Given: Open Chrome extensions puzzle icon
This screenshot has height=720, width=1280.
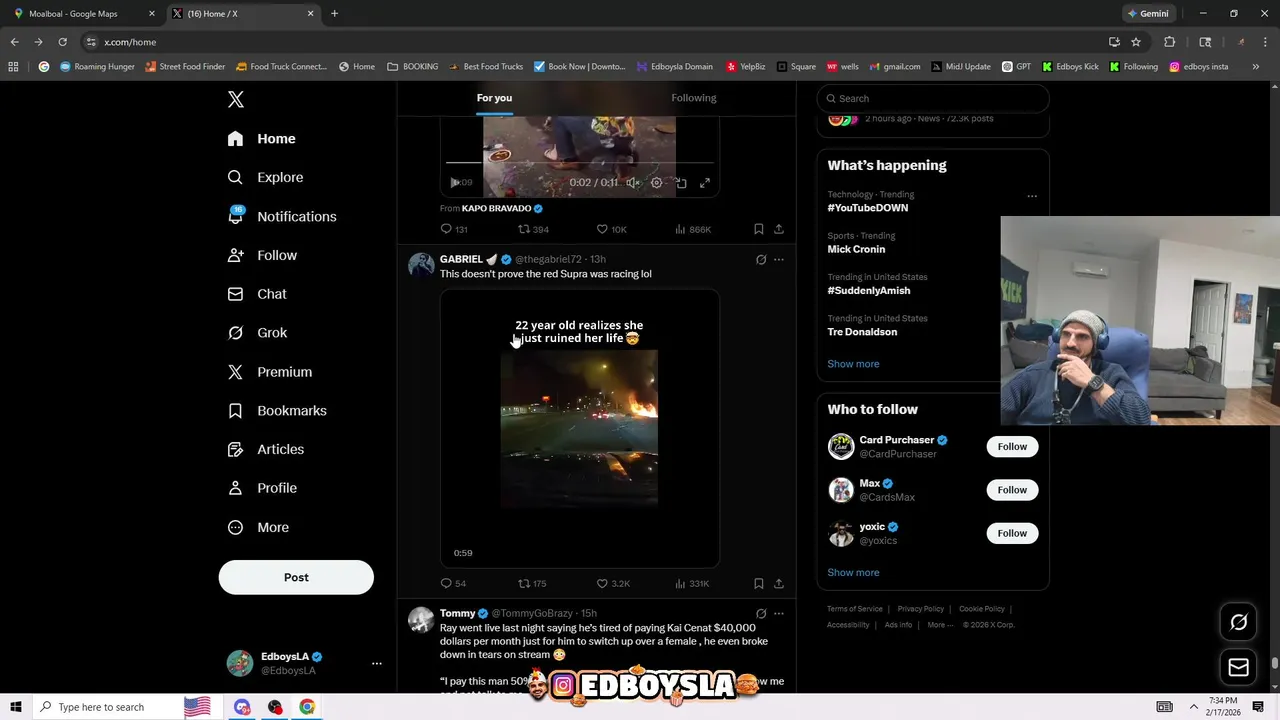Looking at the screenshot, I should [1169, 42].
